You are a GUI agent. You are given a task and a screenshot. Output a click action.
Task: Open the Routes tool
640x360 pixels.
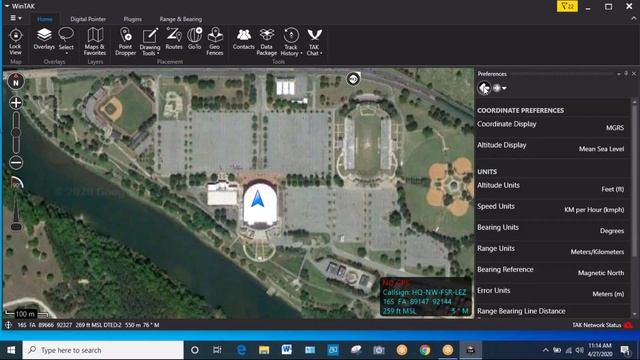coord(174,39)
